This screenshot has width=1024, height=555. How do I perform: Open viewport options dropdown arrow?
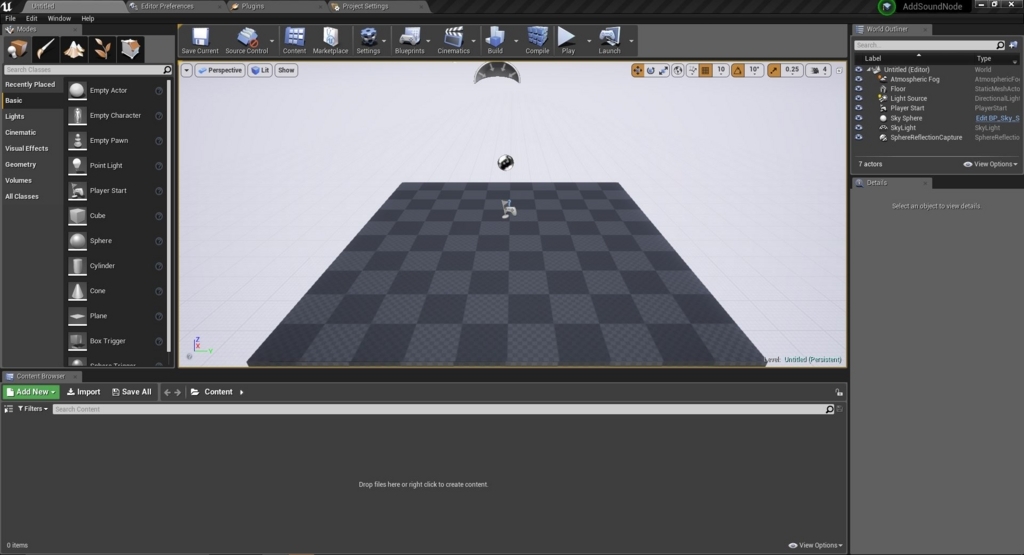tap(187, 70)
